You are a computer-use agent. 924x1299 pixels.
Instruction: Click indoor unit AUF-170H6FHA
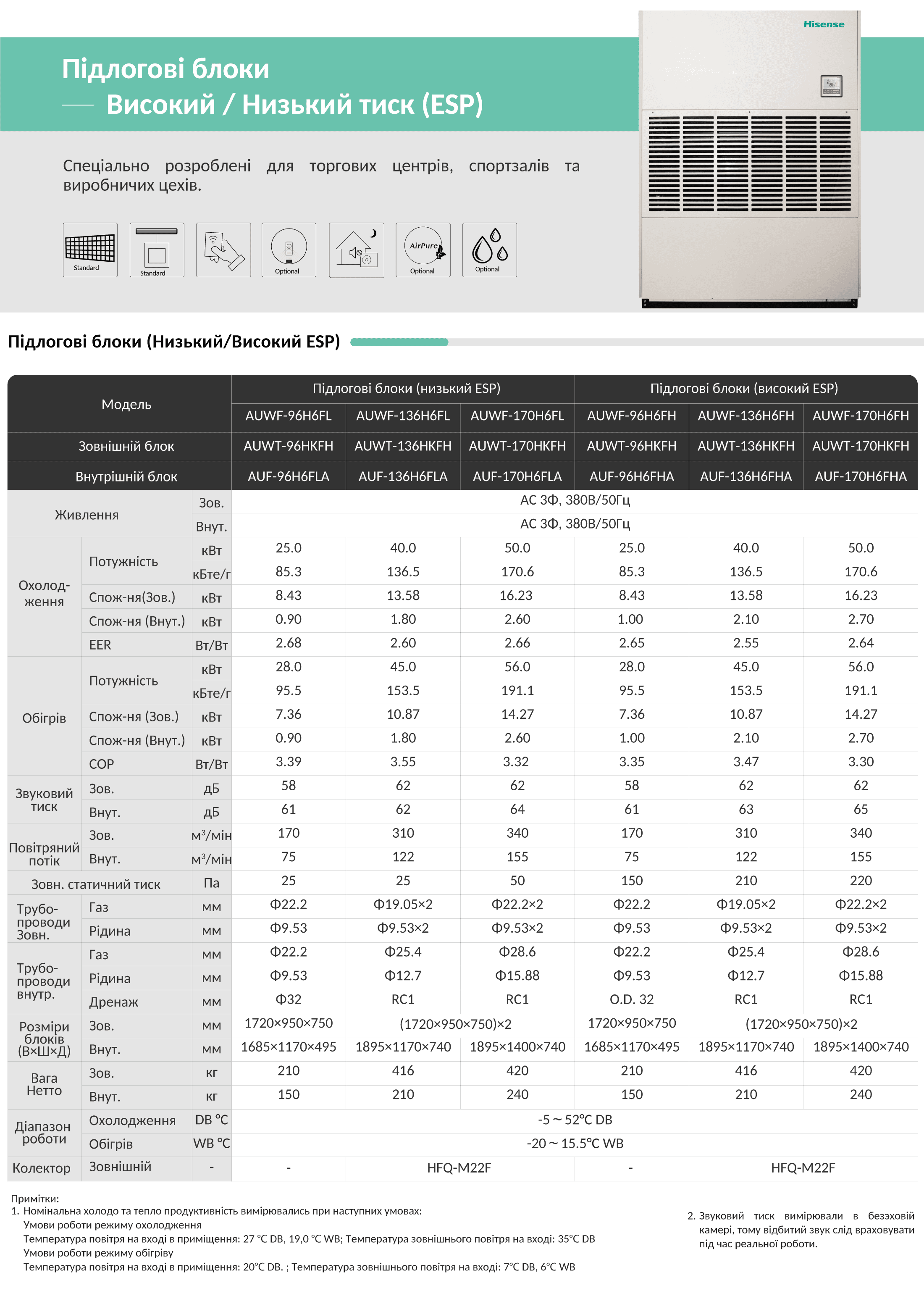(x=861, y=477)
